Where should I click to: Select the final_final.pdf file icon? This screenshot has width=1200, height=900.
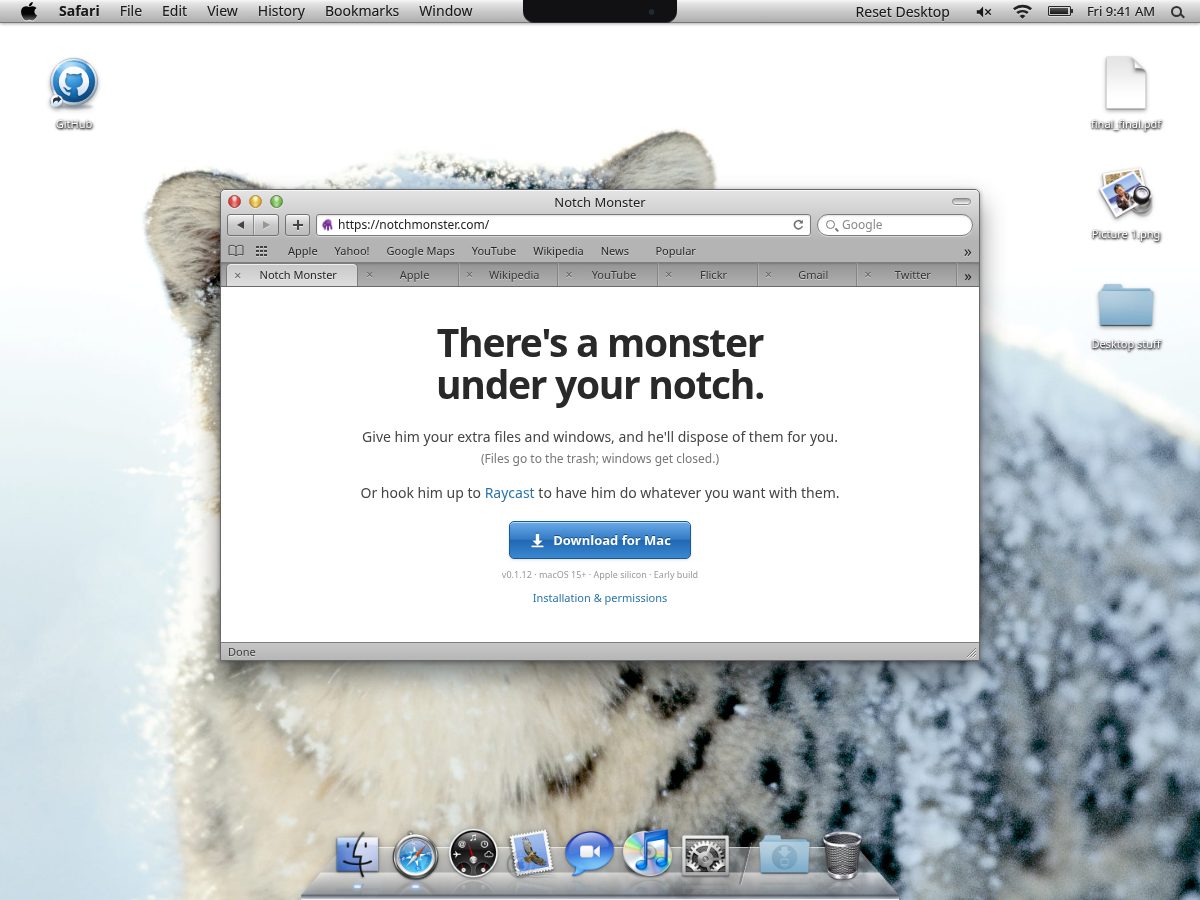tap(1126, 83)
